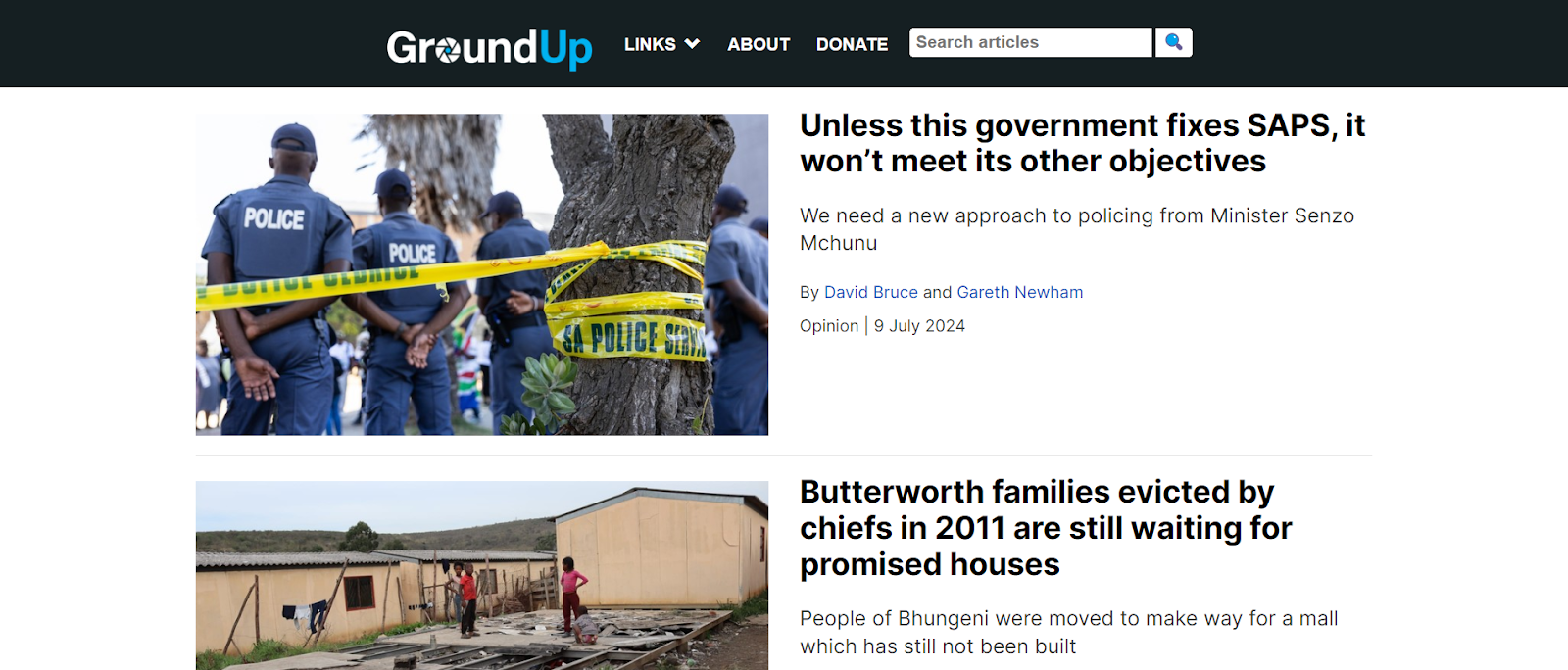Click the 9 July 2024 date
This screenshot has height=670, width=1568.
tap(919, 326)
